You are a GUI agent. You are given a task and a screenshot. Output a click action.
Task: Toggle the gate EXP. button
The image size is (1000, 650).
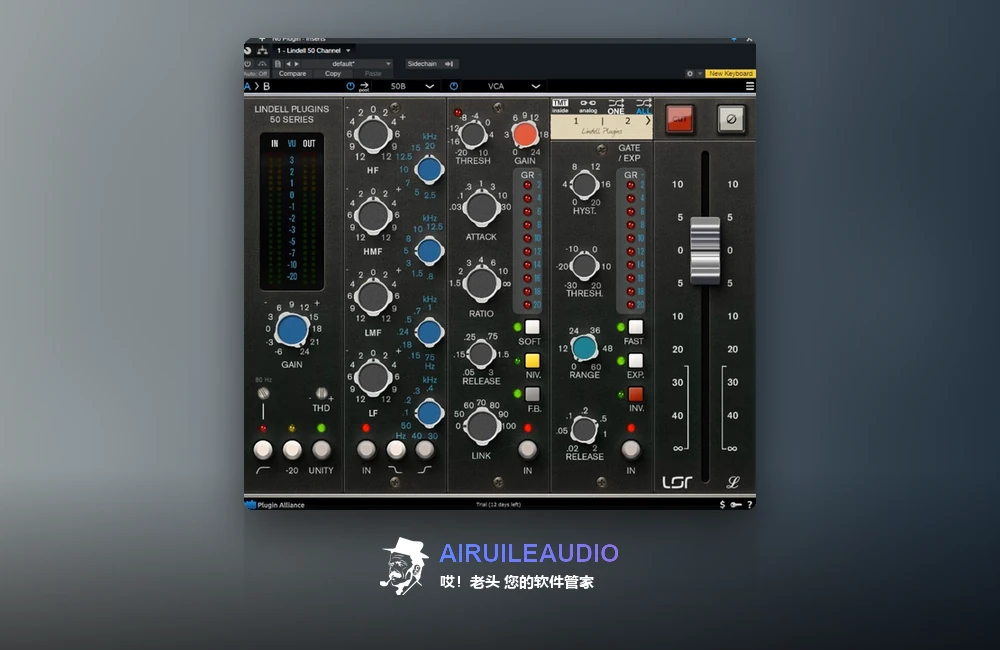tap(635, 361)
